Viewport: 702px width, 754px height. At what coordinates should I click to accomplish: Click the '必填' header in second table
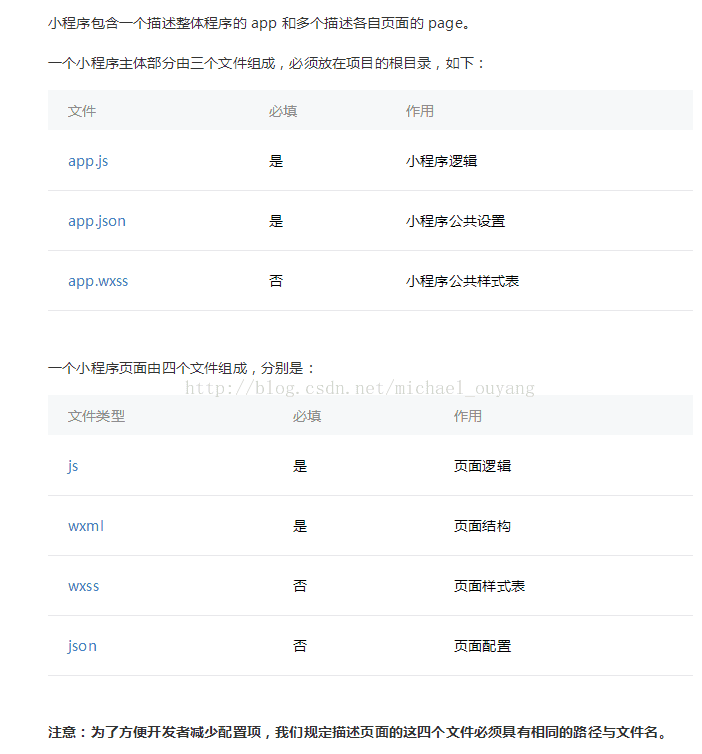point(307,416)
